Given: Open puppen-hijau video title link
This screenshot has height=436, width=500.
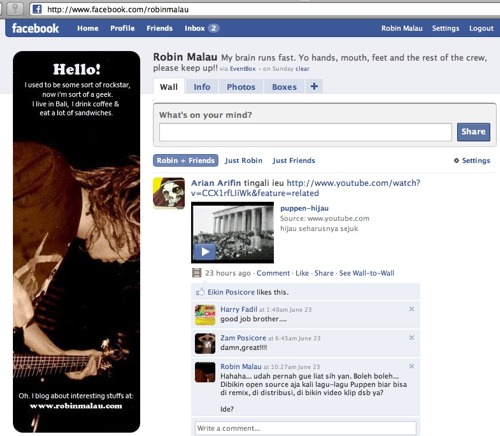Looking at the screenshot, I should coord(304,208).
